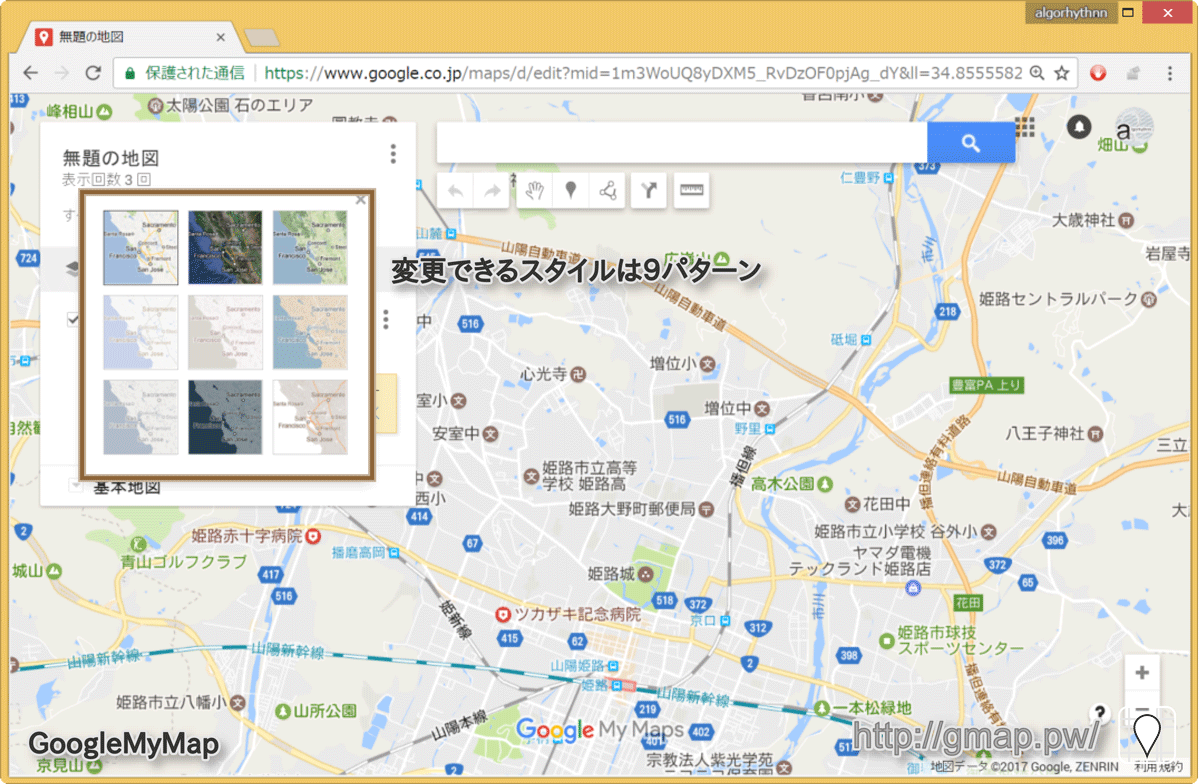The width and height of the screenshot is (1200, 784).
Task: Click the blue search button
Action: coord(970,143)
